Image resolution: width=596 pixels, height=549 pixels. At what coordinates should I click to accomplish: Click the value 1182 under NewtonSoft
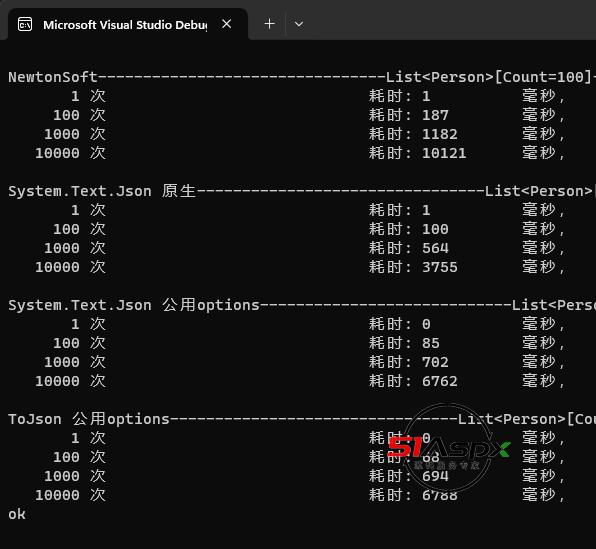pyautogui.click(x=439, y=134)
